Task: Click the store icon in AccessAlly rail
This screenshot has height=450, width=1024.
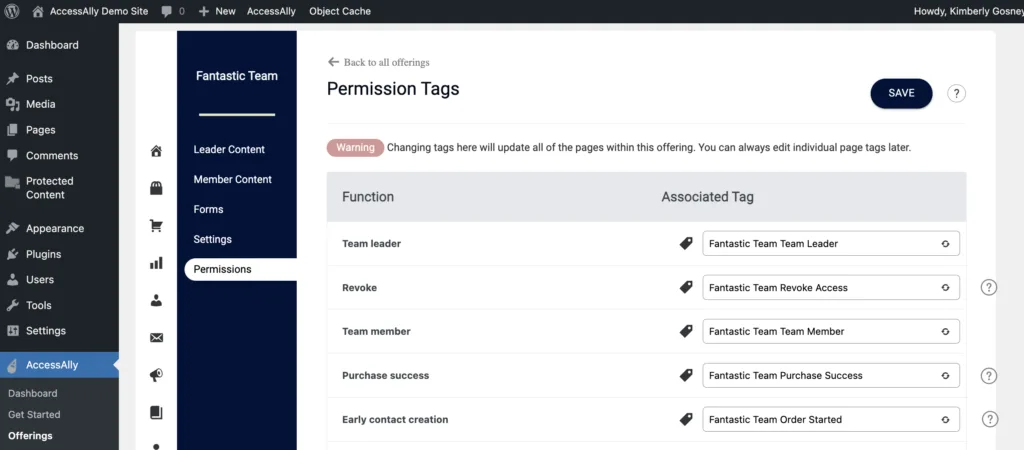Action: point(156,189)
